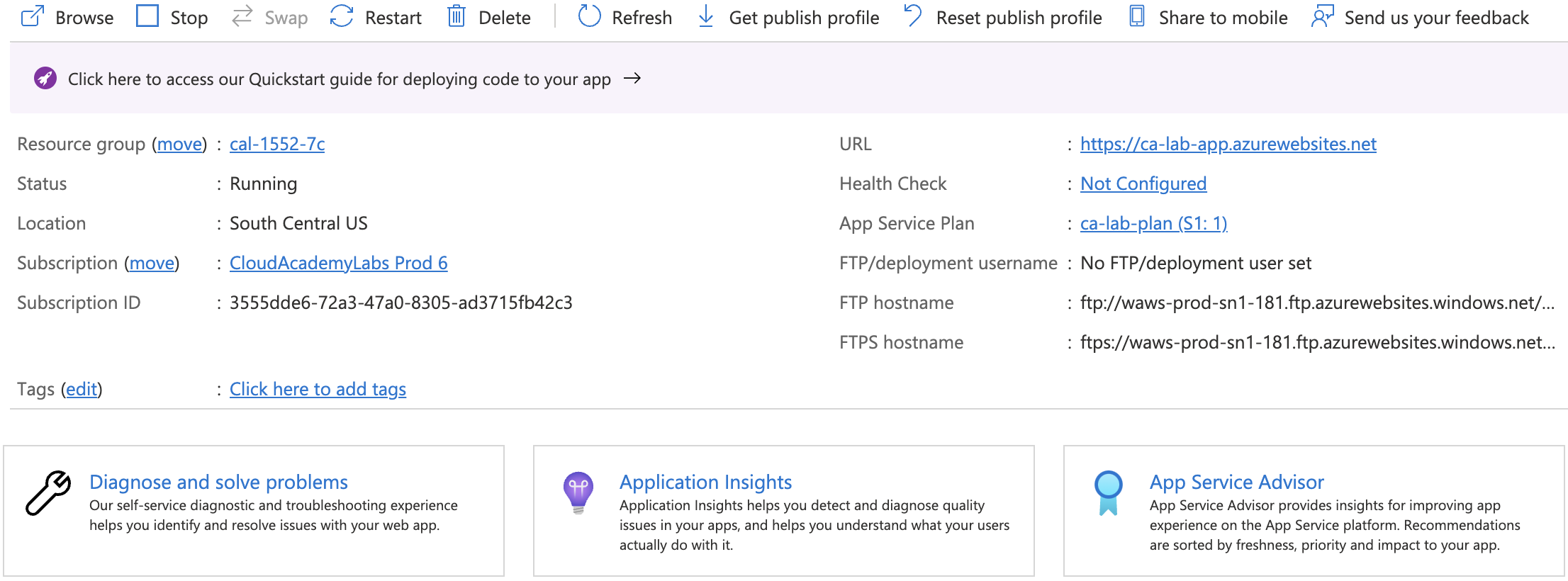Open the cal-1552-7c resource group link
The height and width of the screenshot is (581, 1568).
click(x=277, y=144)
